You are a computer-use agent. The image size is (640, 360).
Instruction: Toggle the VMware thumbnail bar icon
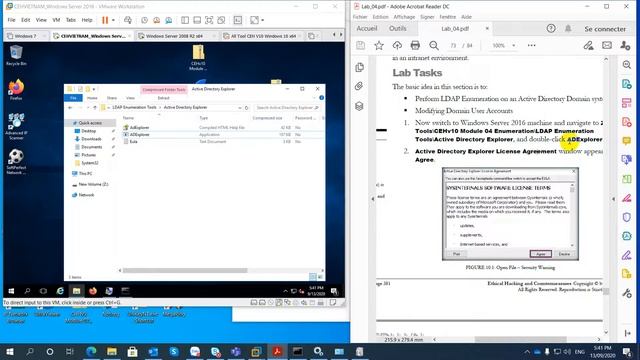[x=197, y=20]
